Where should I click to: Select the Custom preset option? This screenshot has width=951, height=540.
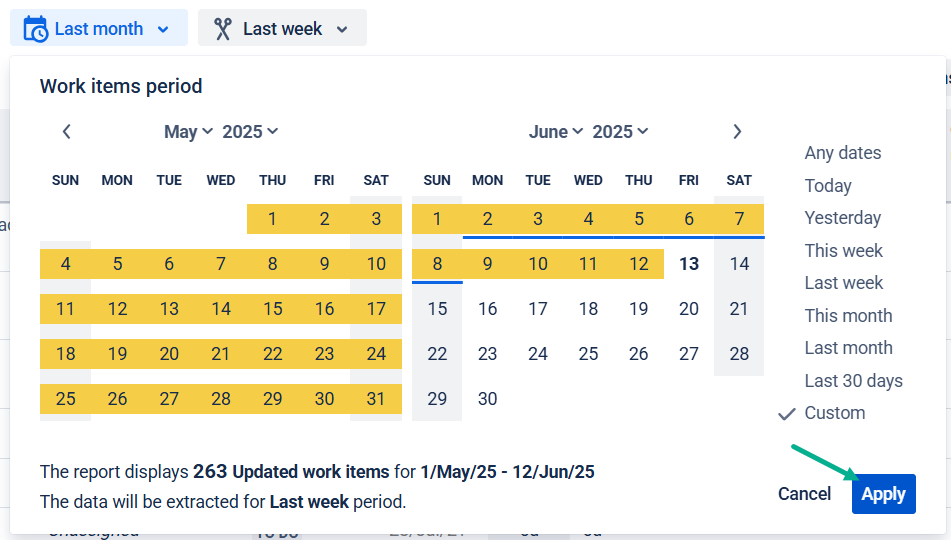pyautogui.click(x=835, y=413)
